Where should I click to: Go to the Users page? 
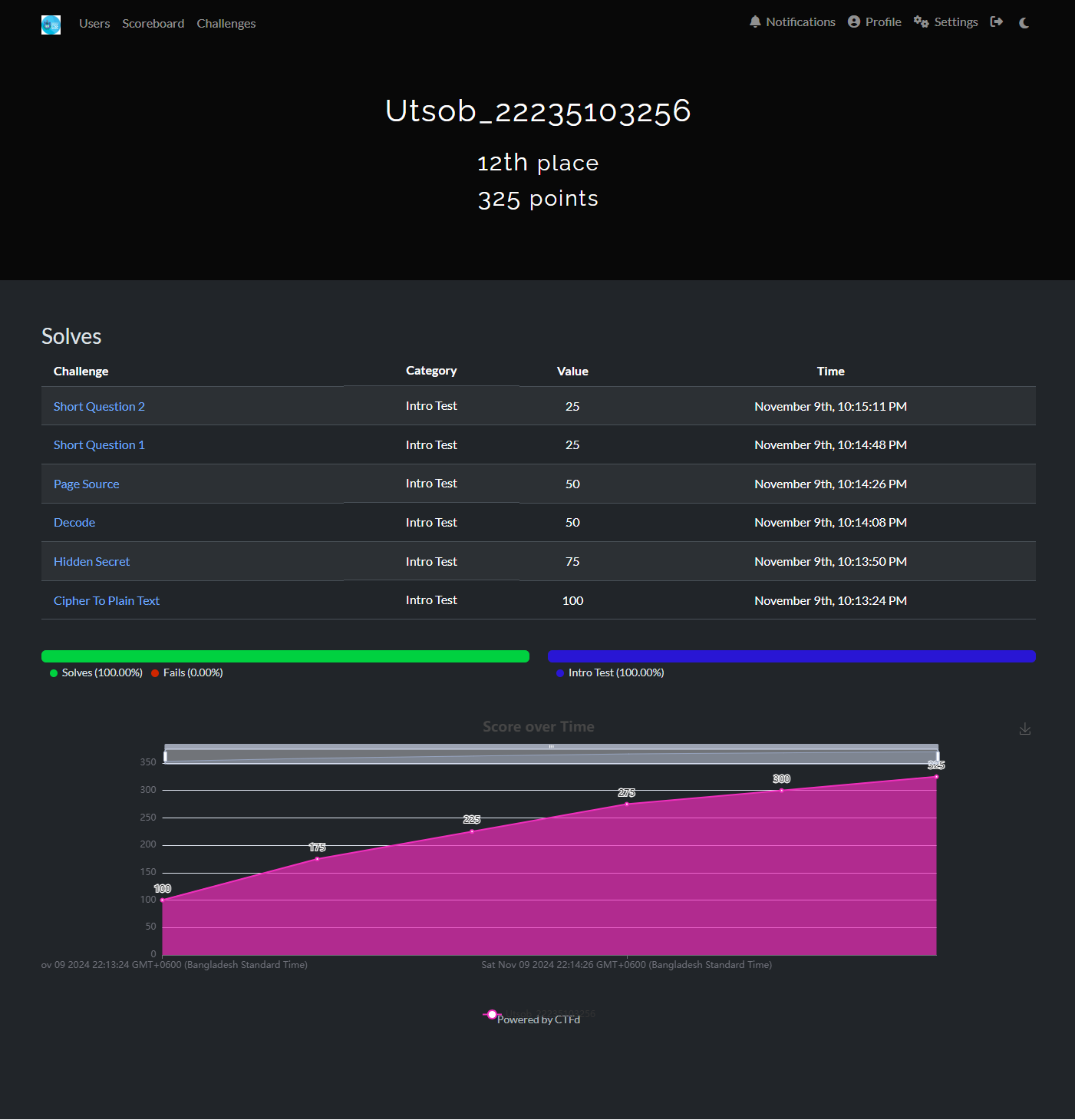click(94, 24)
